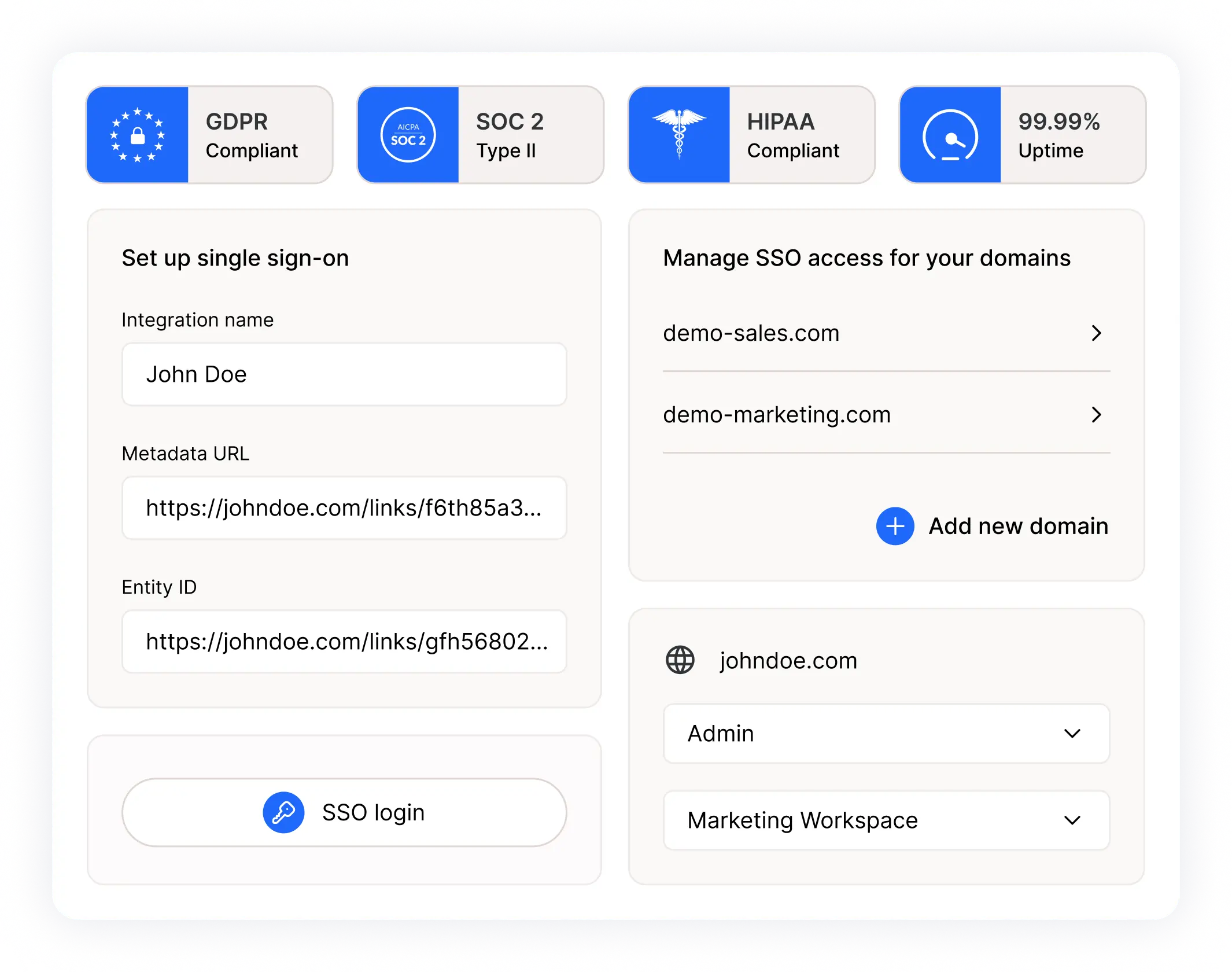The image size is (1232, 972).
Task: Click the SOC 2 Type II label
Action: [x=510, y=135]
